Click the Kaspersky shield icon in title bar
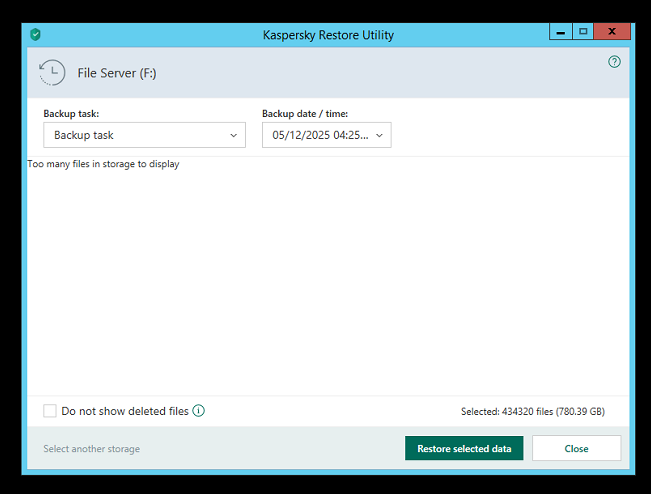This screenshot has width=651, height=494. 36,34
